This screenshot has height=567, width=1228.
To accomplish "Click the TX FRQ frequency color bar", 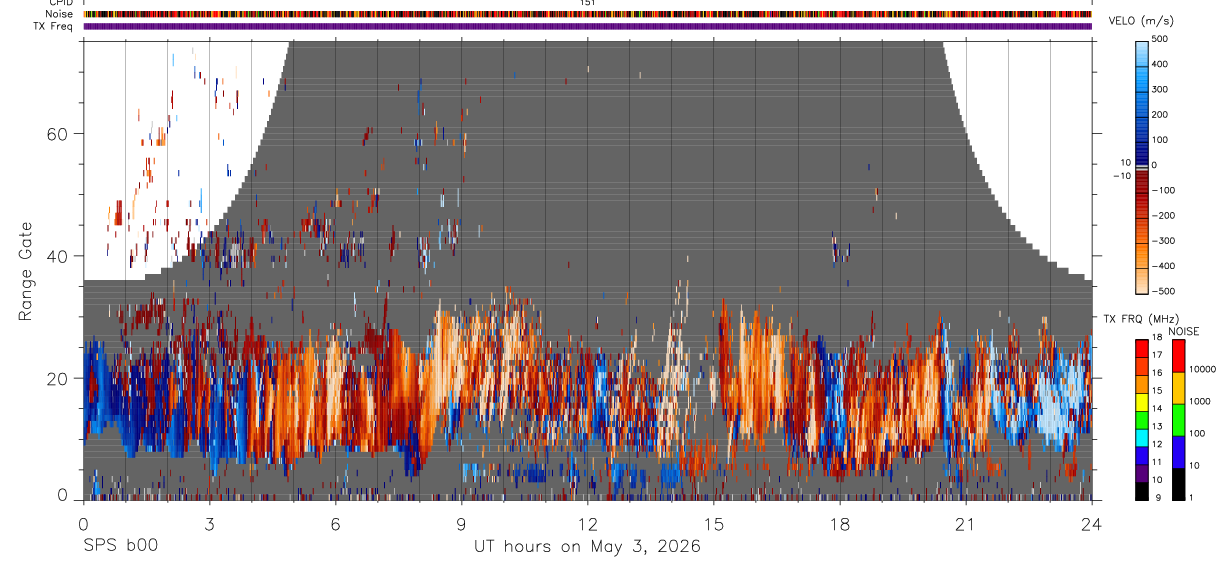I will (x=1142, y=420).
